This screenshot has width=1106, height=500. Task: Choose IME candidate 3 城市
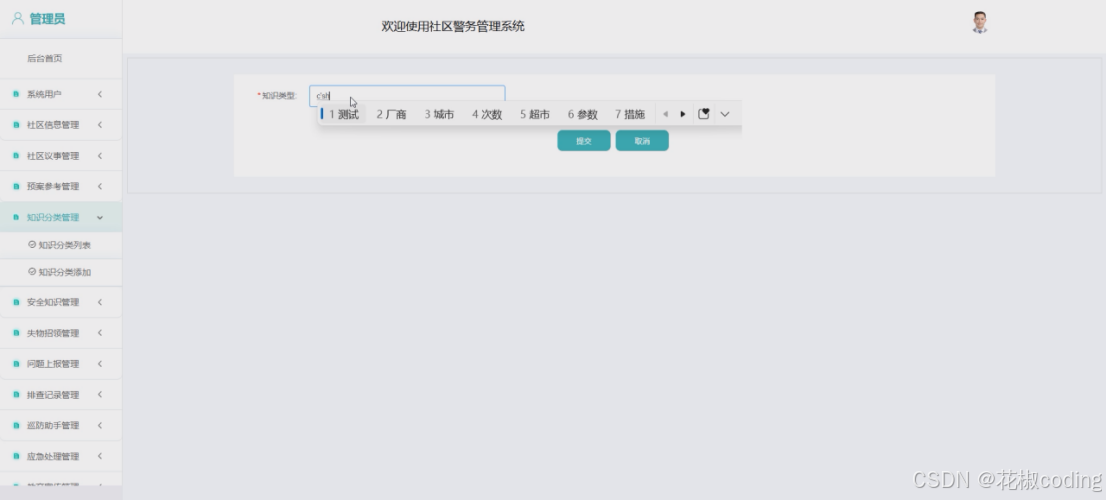coord(439,114)
